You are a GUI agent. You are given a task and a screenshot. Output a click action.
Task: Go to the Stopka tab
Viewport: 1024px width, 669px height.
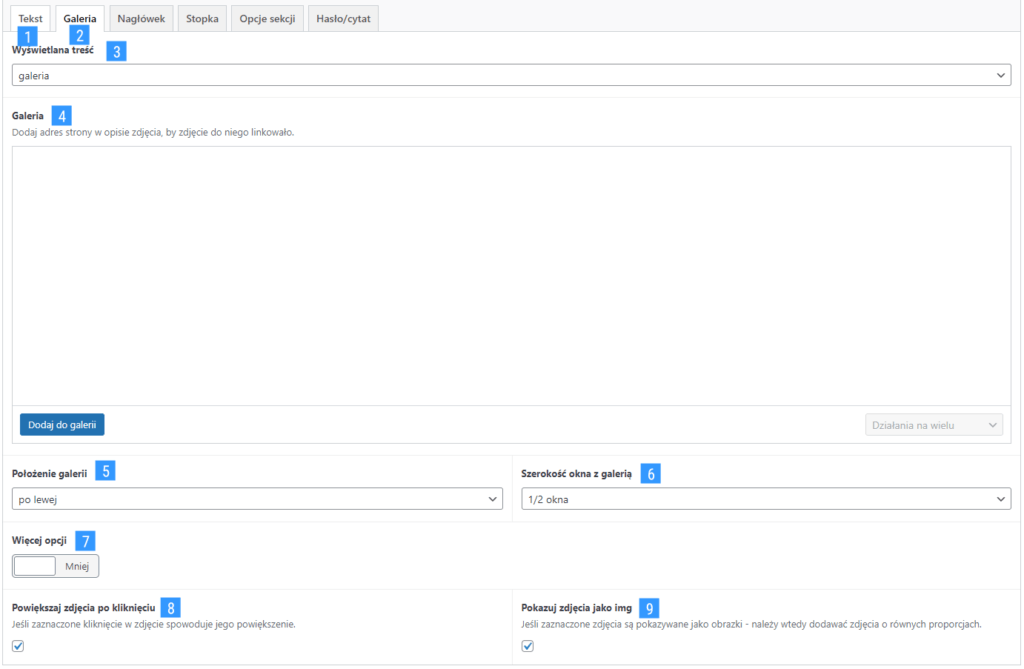tap(202, 18)
